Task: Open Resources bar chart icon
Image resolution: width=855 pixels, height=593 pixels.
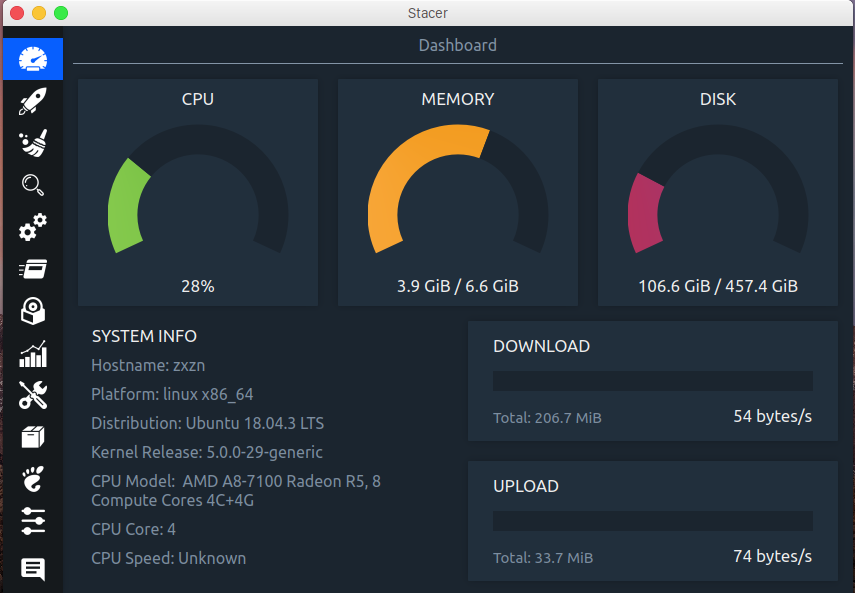Action: 33,353
